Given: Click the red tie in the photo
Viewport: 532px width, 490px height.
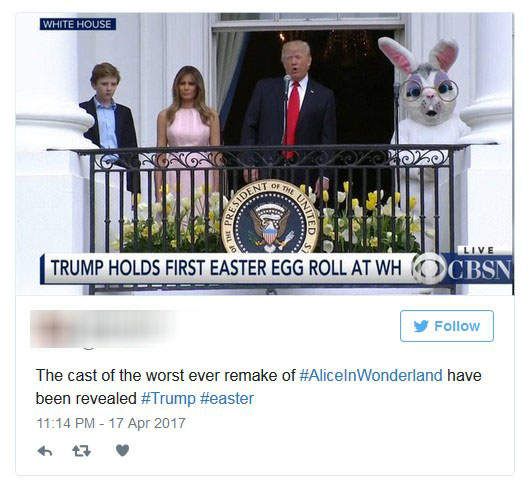Looking at the screenshot, I should (291, 119).
